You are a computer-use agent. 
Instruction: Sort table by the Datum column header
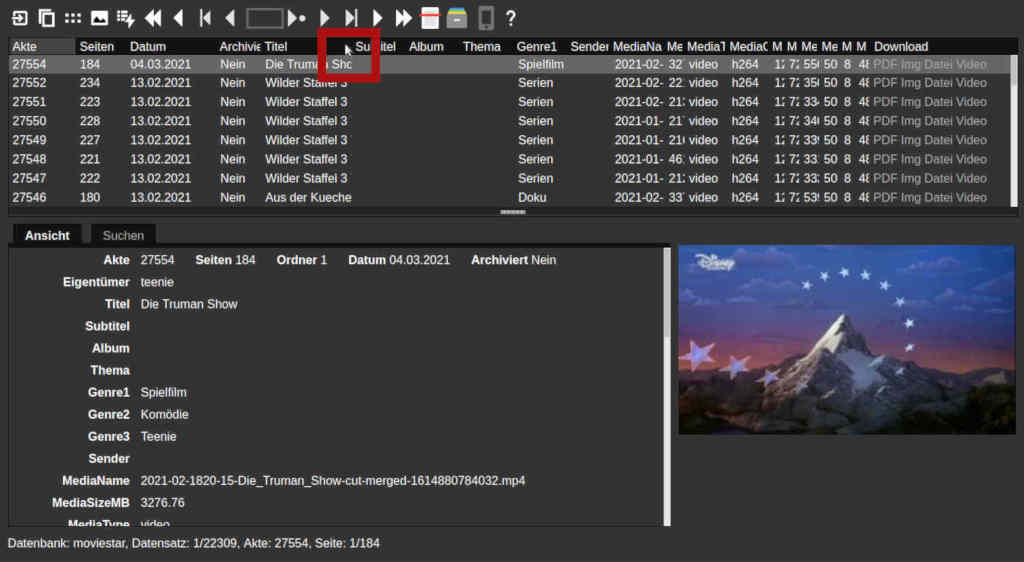148,46
